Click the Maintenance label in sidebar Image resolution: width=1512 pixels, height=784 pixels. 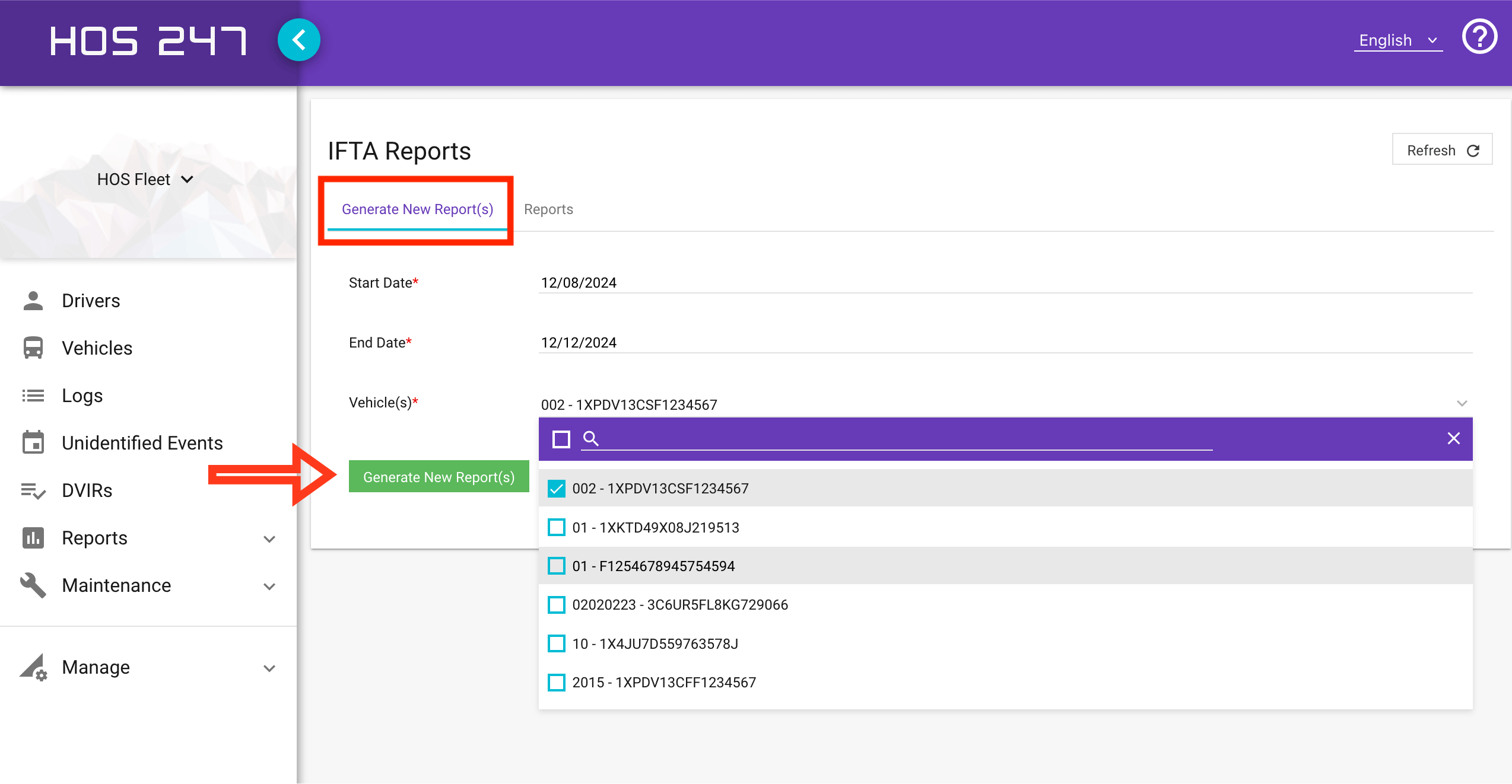click(x=116, y=585)
